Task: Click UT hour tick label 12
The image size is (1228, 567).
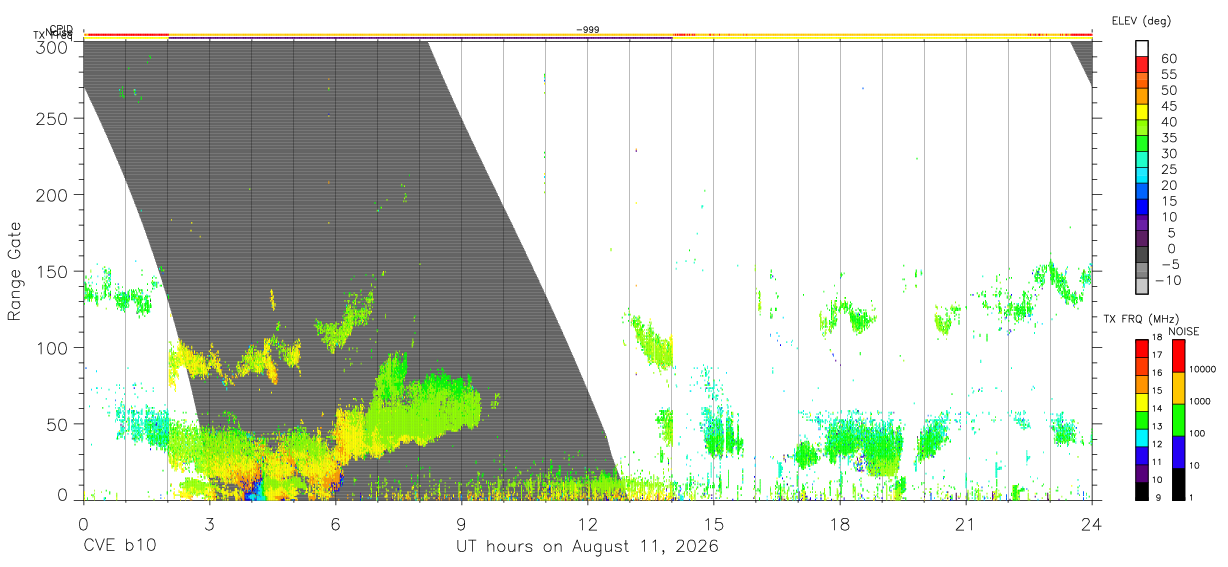Action: click(x=588, y=525)
